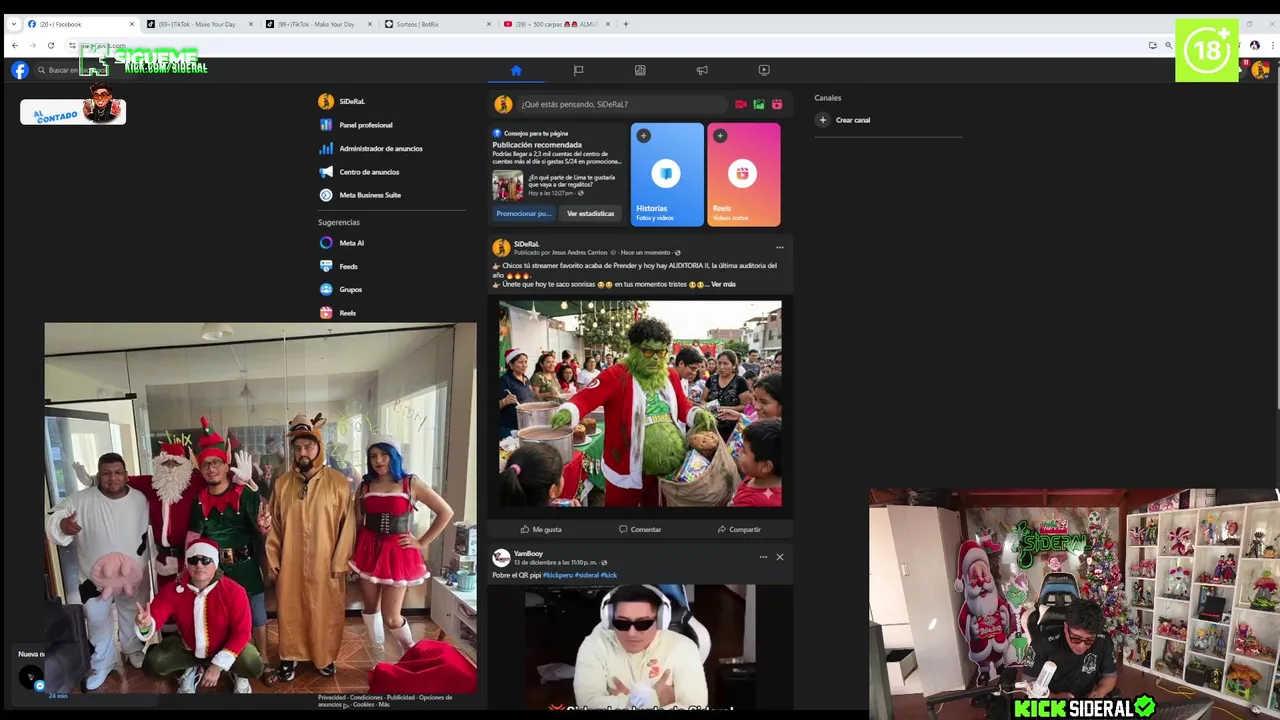1280x720 pixels.
Task: Open the three-dot menu on YamBooy post
Action: 763,557
